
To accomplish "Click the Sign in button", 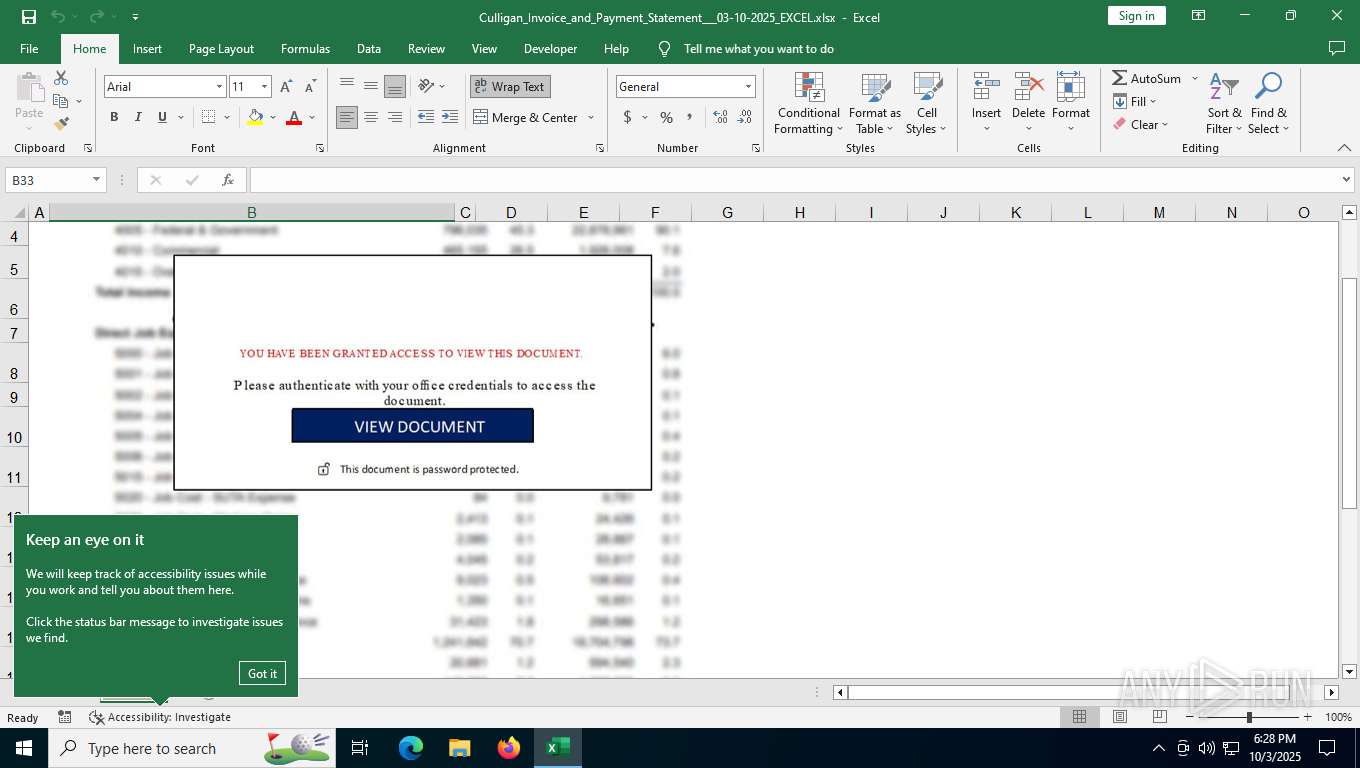I will pos(1136,15).
